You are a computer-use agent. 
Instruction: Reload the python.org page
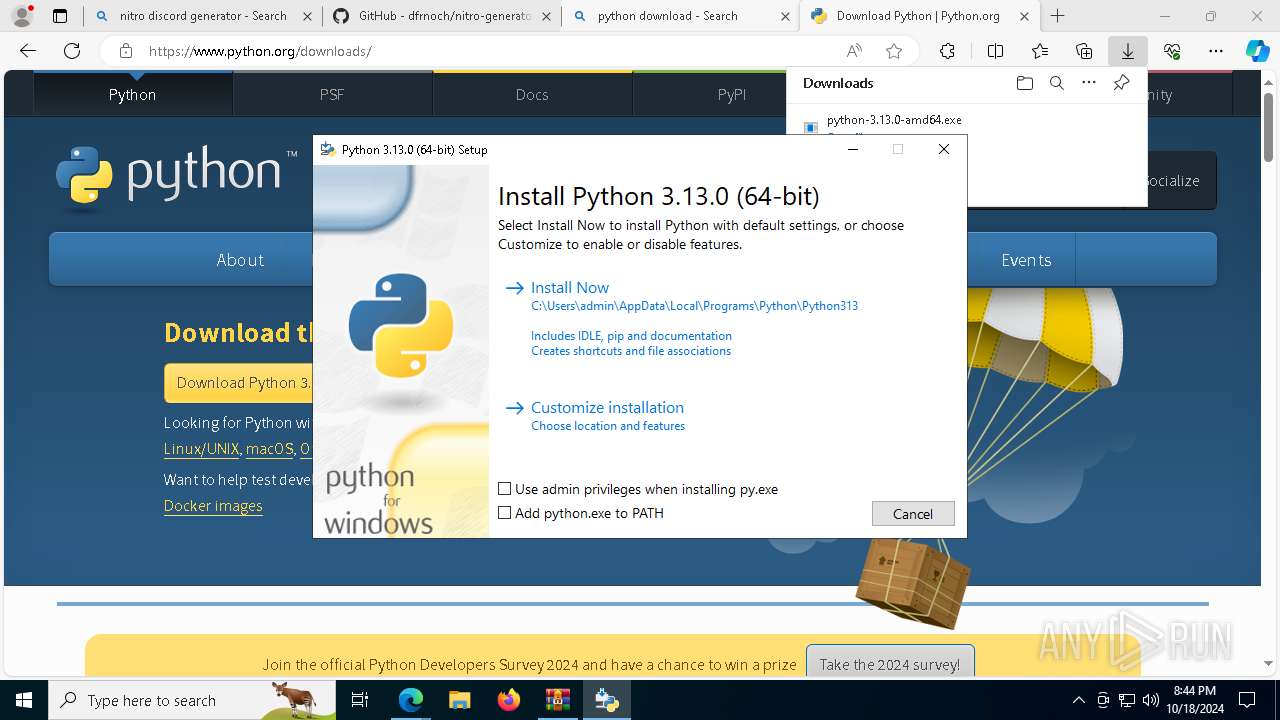pyautogui.click(x=72, y=51)
